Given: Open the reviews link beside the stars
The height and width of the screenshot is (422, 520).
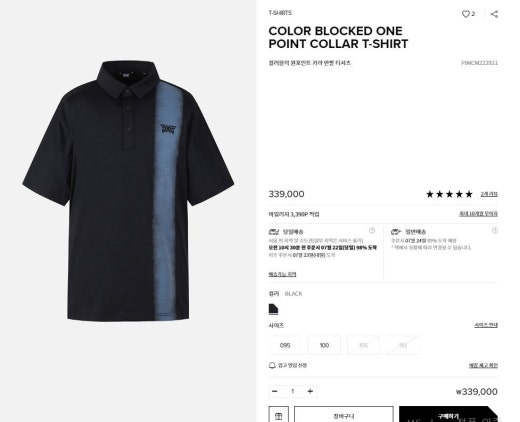Looking at the screenshot, I should (x=489, y=194).
